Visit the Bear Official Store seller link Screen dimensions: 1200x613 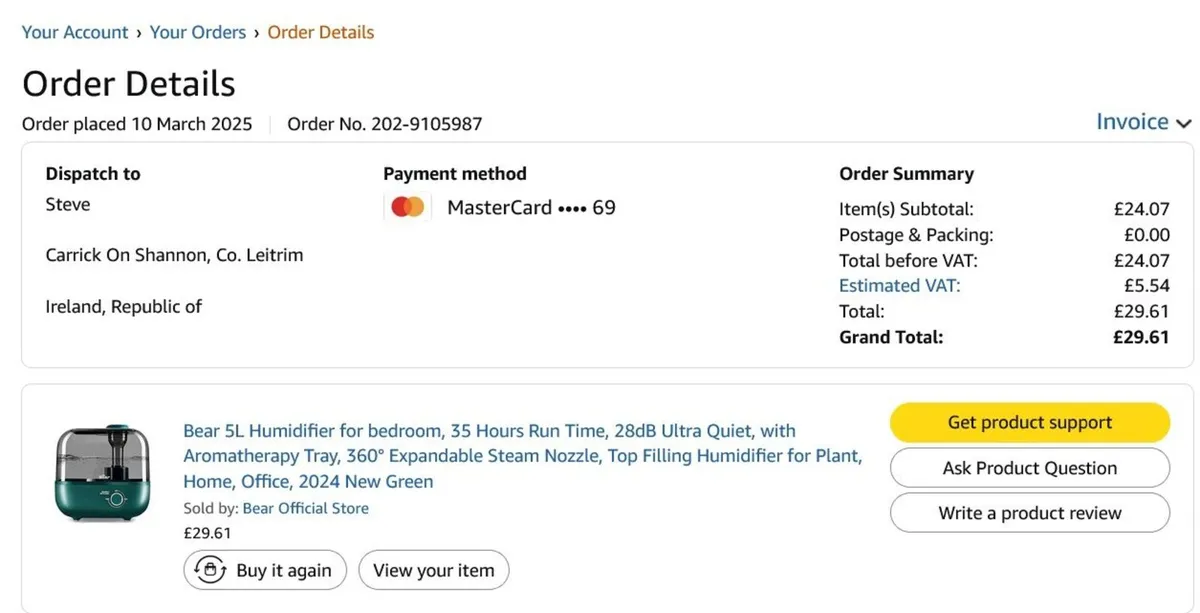[305, 508]
